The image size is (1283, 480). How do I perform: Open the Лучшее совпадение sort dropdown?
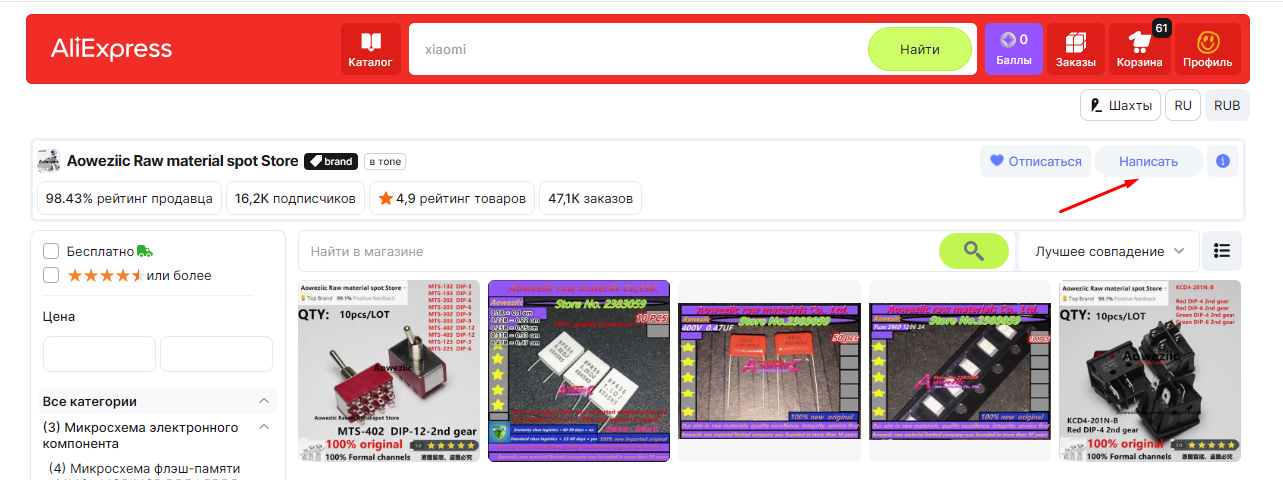1108,251
